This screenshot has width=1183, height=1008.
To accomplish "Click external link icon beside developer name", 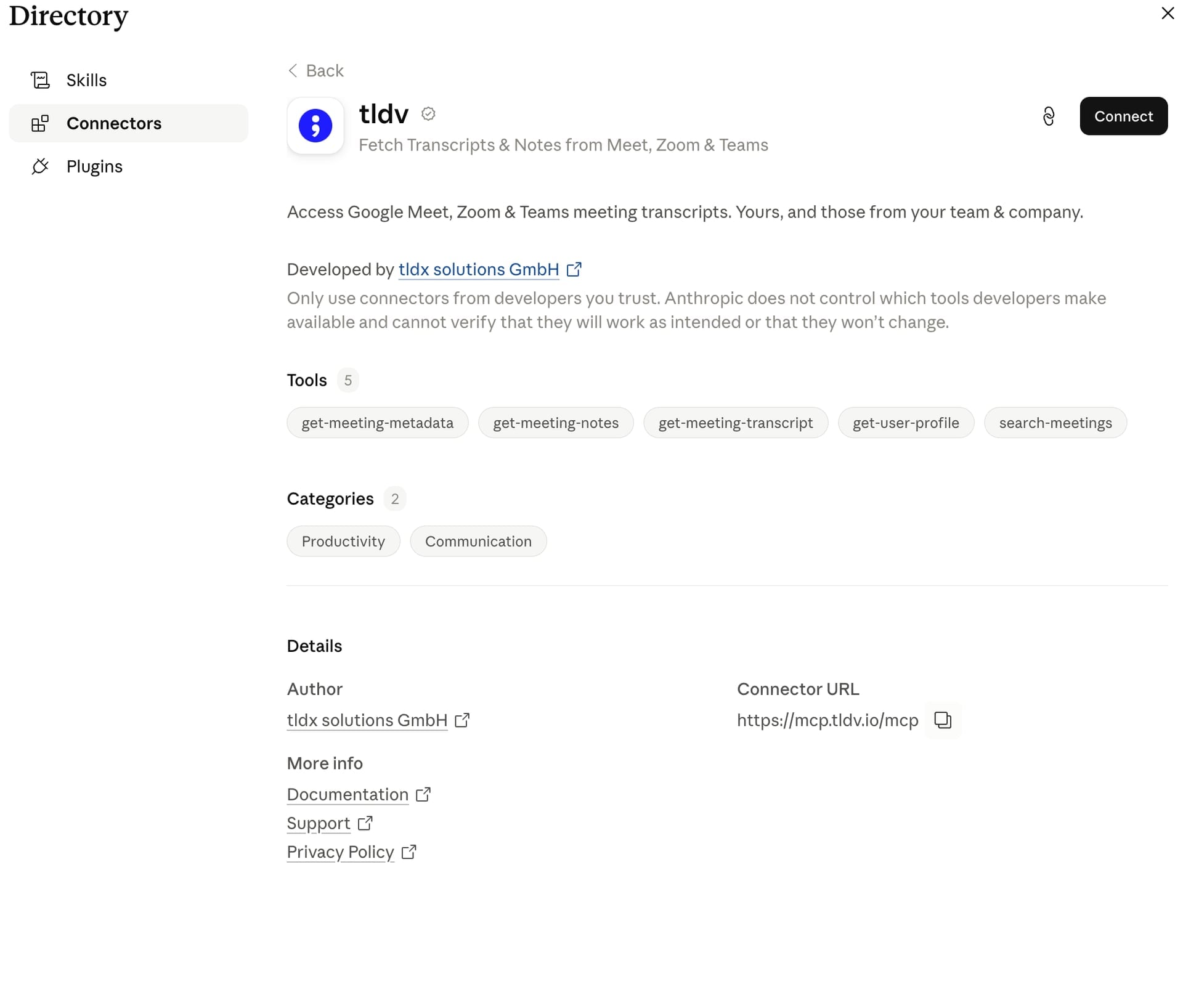I will [x=574, y=269].
